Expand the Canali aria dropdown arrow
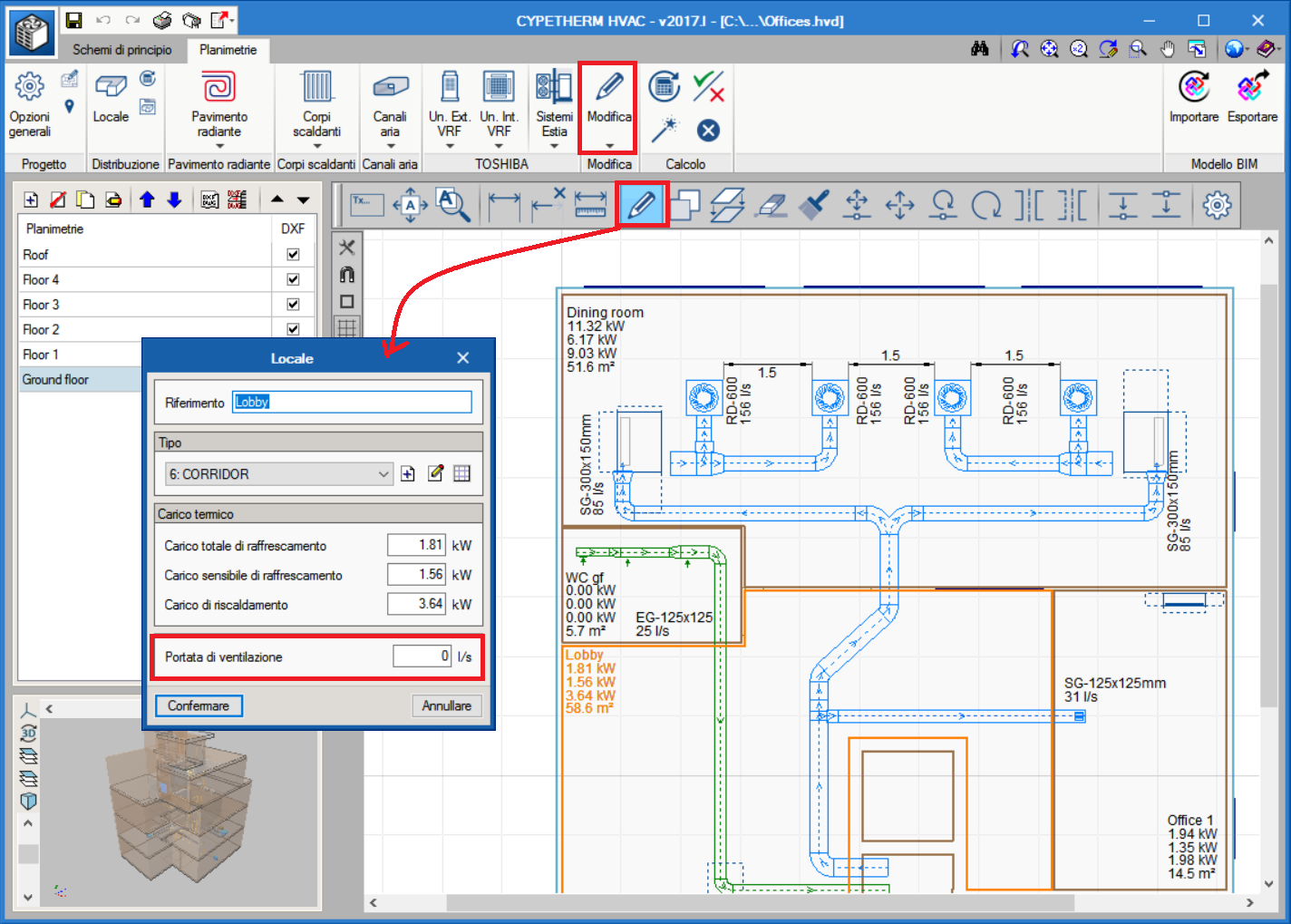The width and height of the screenshot is (1291, 924). tap(390, 146)
